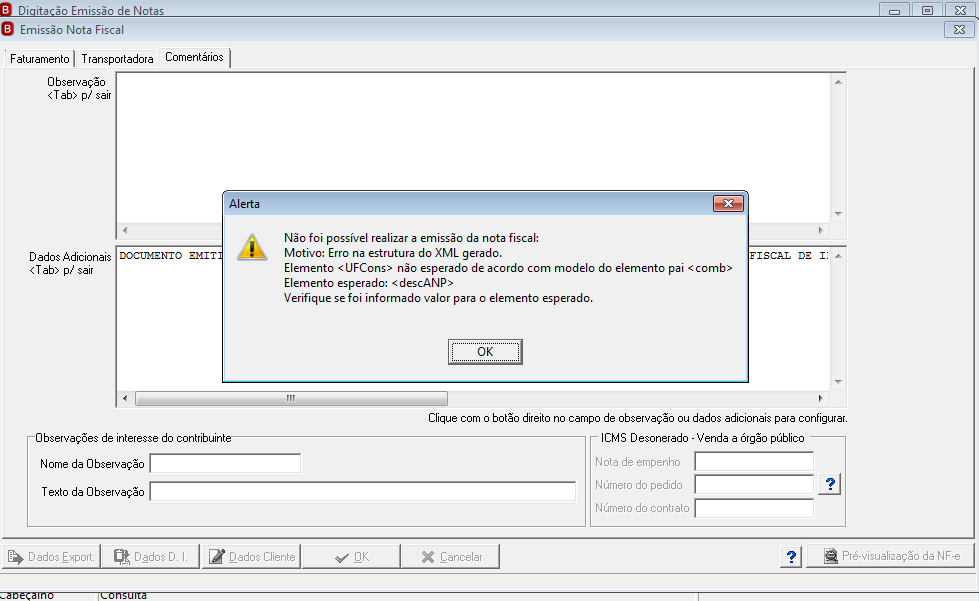Restore the Digitação Emissão de Notas window
This screenshot has width=979, height=601.
(x=927, y=10)
